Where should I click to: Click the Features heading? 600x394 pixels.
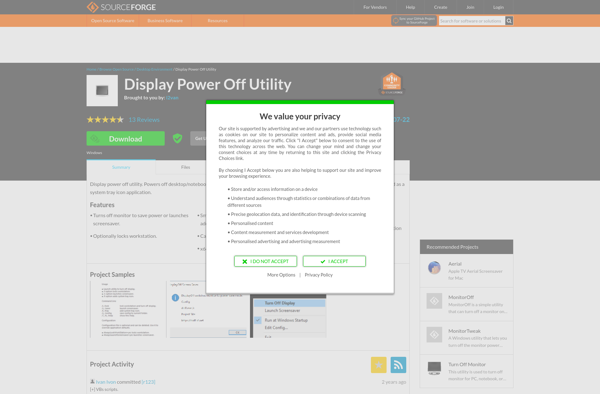[102, 205]
